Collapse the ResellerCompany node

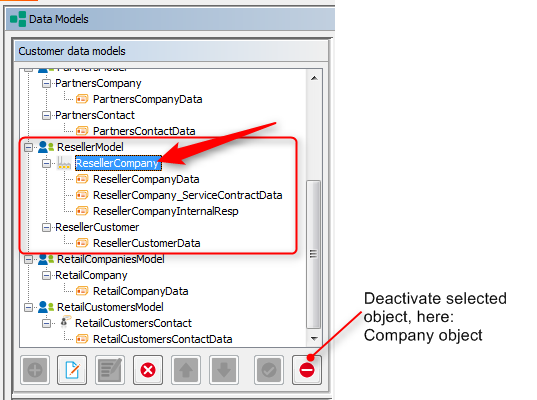46,164
